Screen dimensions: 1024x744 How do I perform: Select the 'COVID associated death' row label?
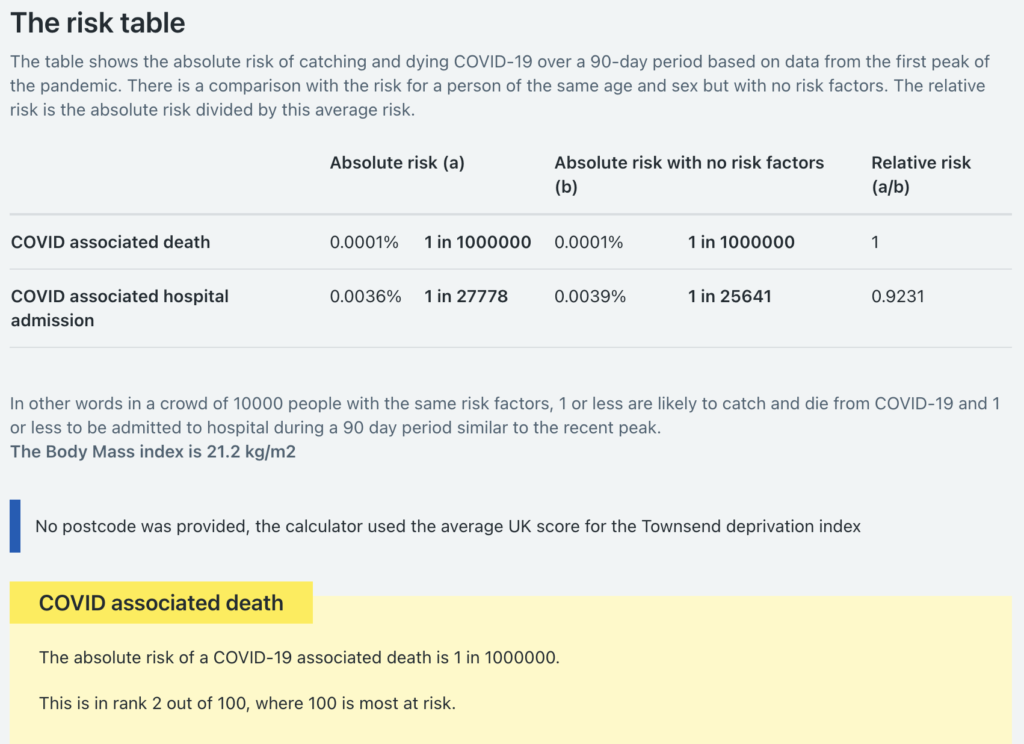point(110,242)
